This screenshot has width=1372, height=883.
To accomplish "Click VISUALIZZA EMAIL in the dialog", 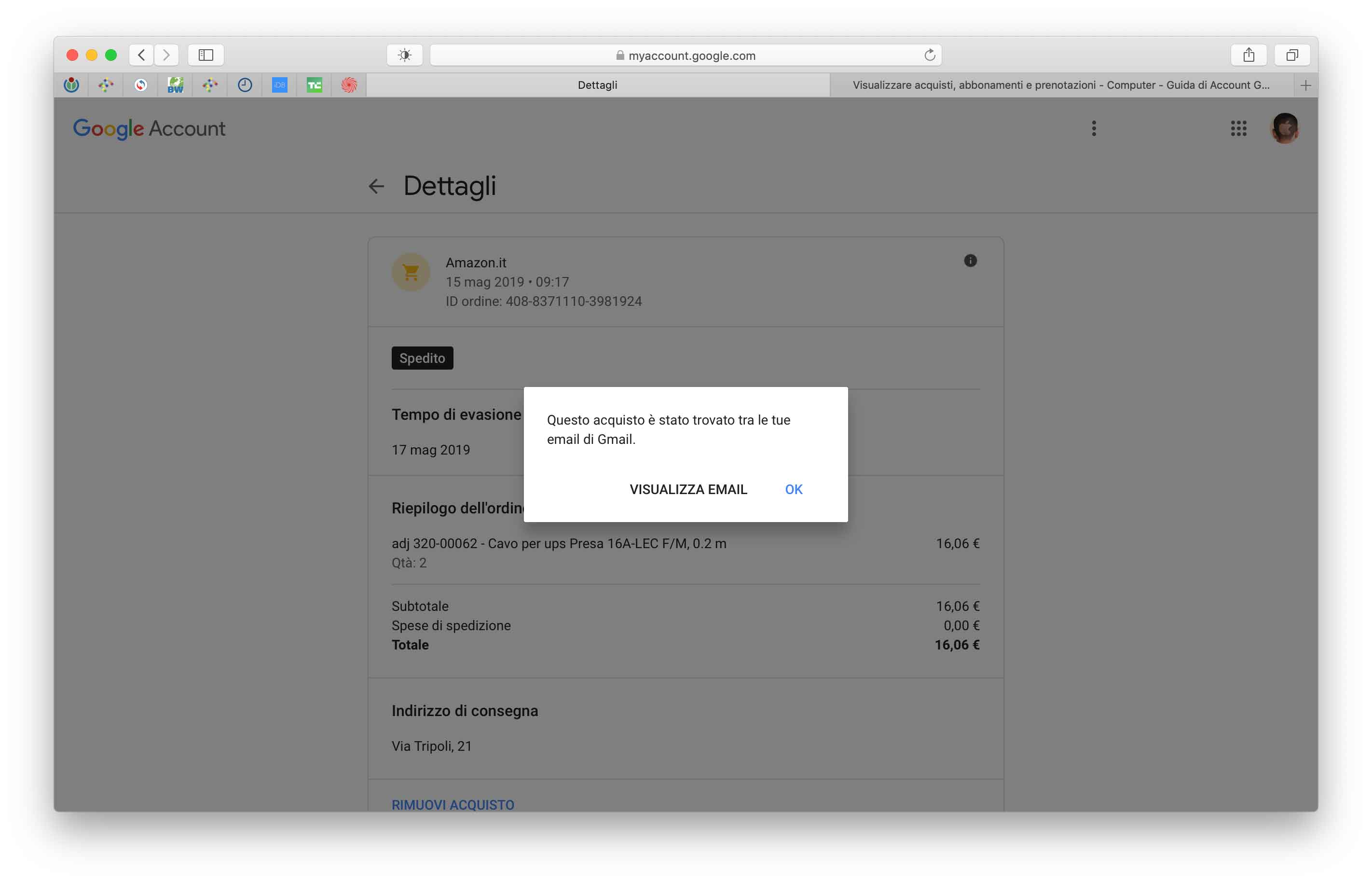I will [x=688, y=489].
